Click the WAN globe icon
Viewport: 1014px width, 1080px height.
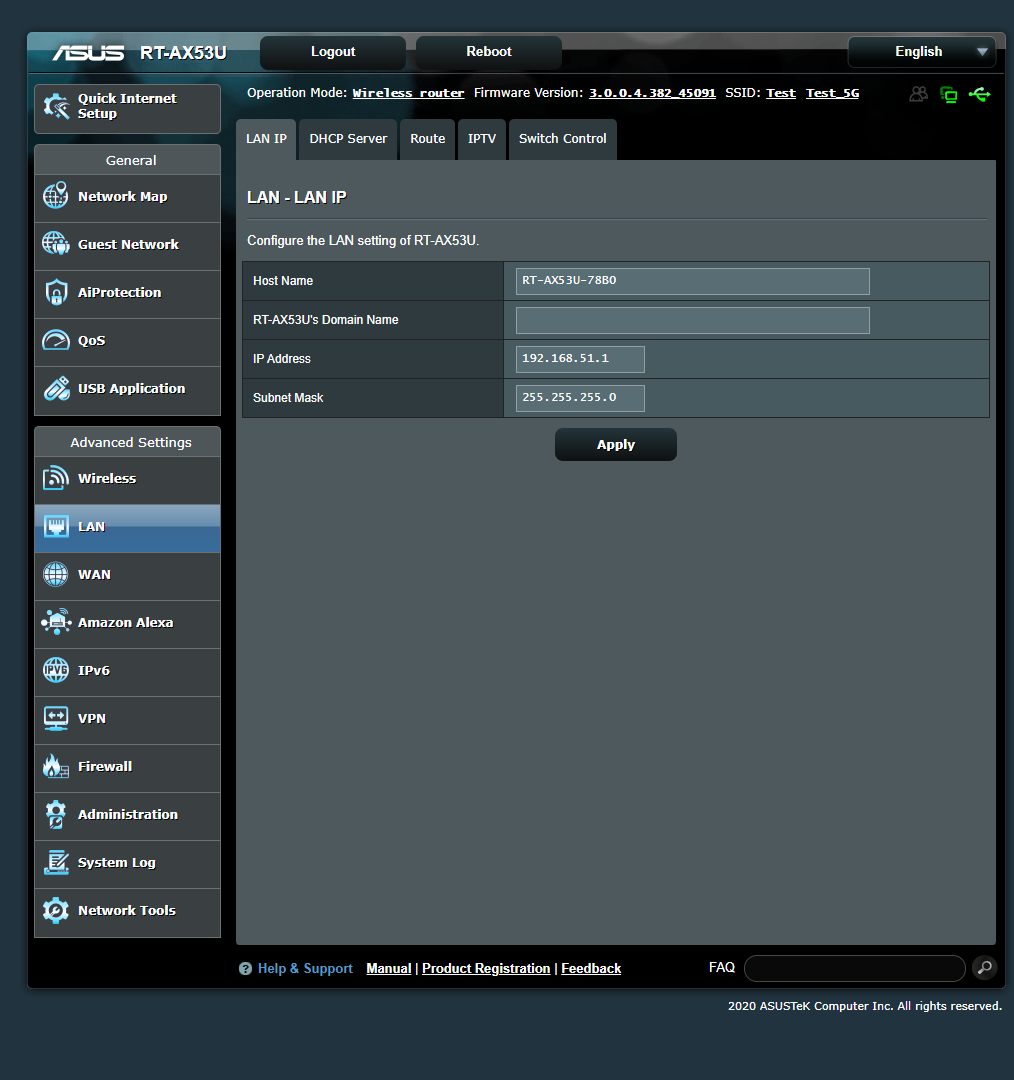click(56, 574)
